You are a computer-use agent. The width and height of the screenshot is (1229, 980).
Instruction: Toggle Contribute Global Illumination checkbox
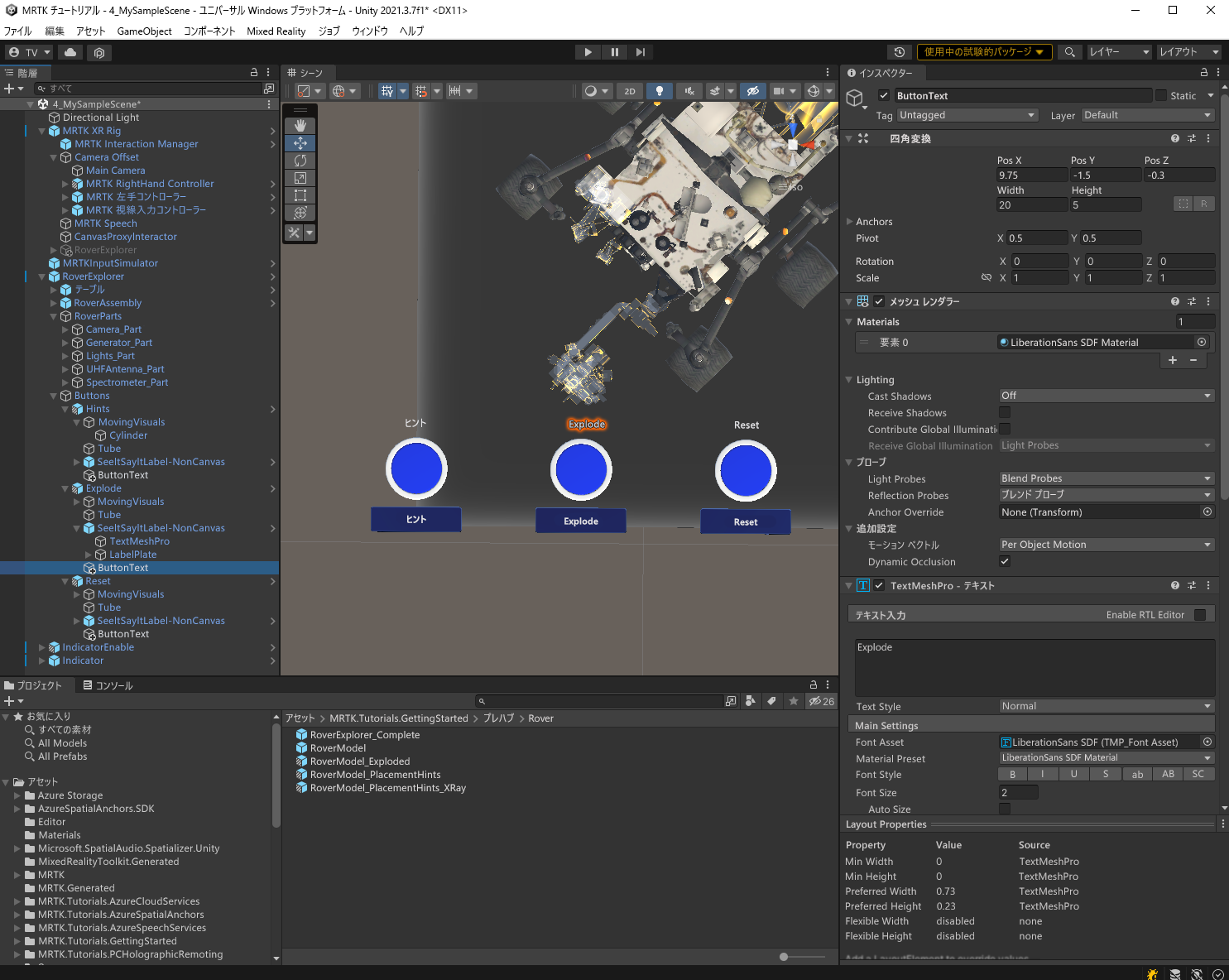coord(1005,429)
